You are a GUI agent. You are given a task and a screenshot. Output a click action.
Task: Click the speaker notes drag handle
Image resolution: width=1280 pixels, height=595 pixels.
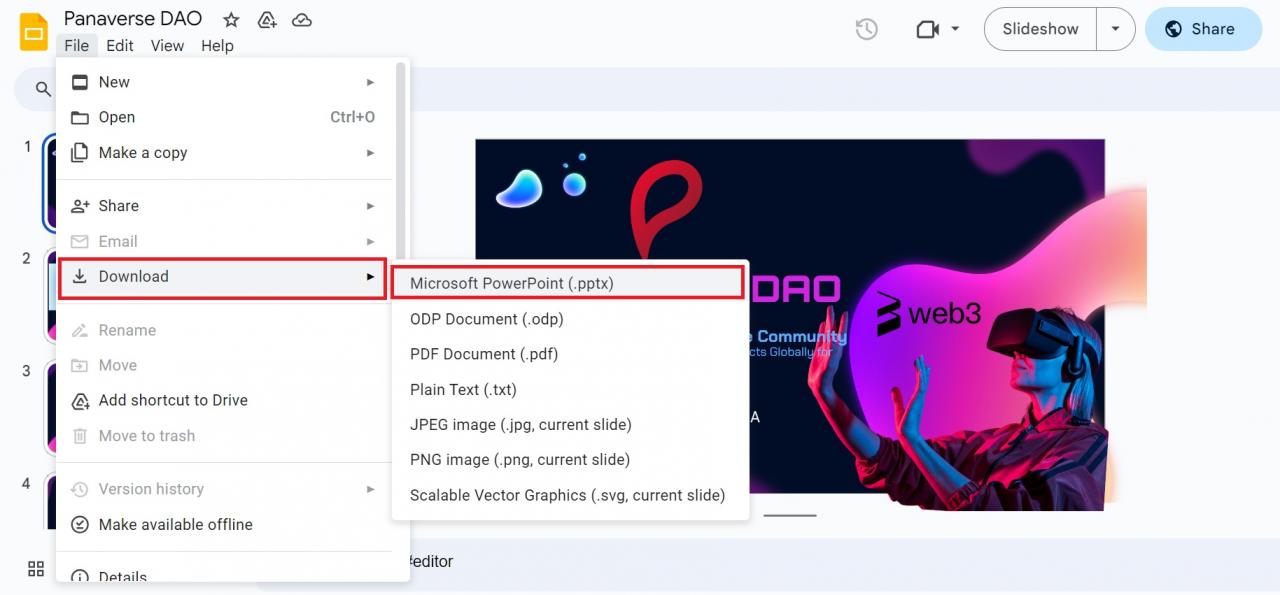coord(790,516)
